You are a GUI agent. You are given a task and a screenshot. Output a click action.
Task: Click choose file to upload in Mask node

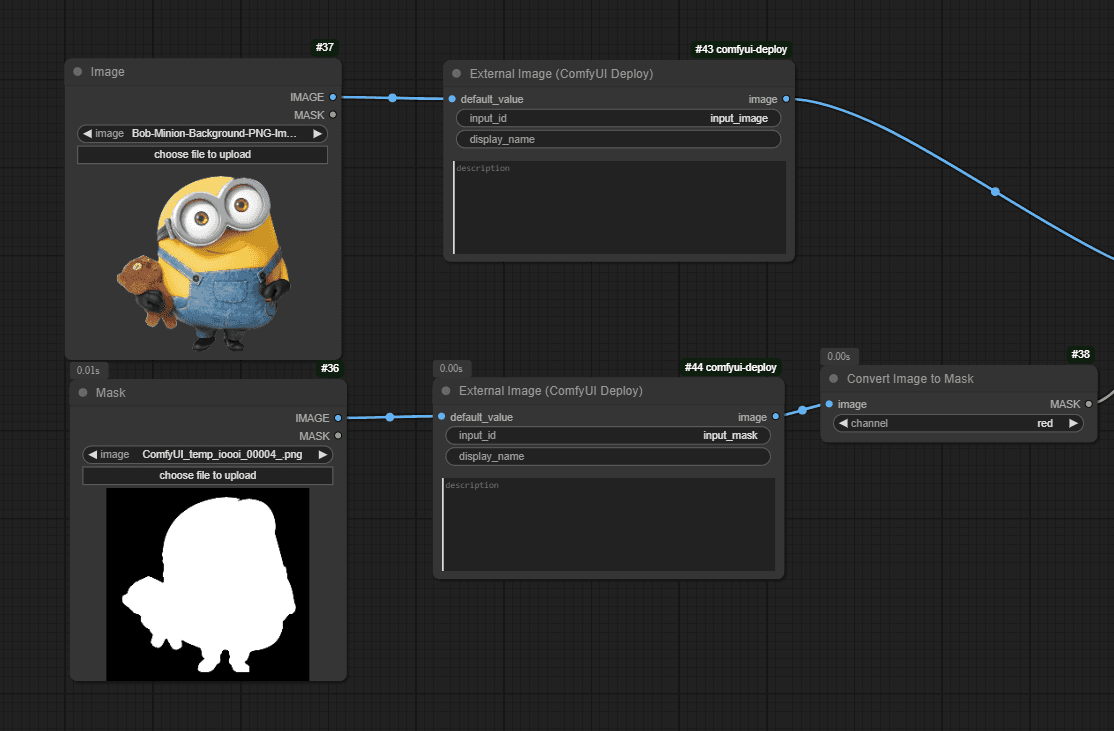point(207,476)
